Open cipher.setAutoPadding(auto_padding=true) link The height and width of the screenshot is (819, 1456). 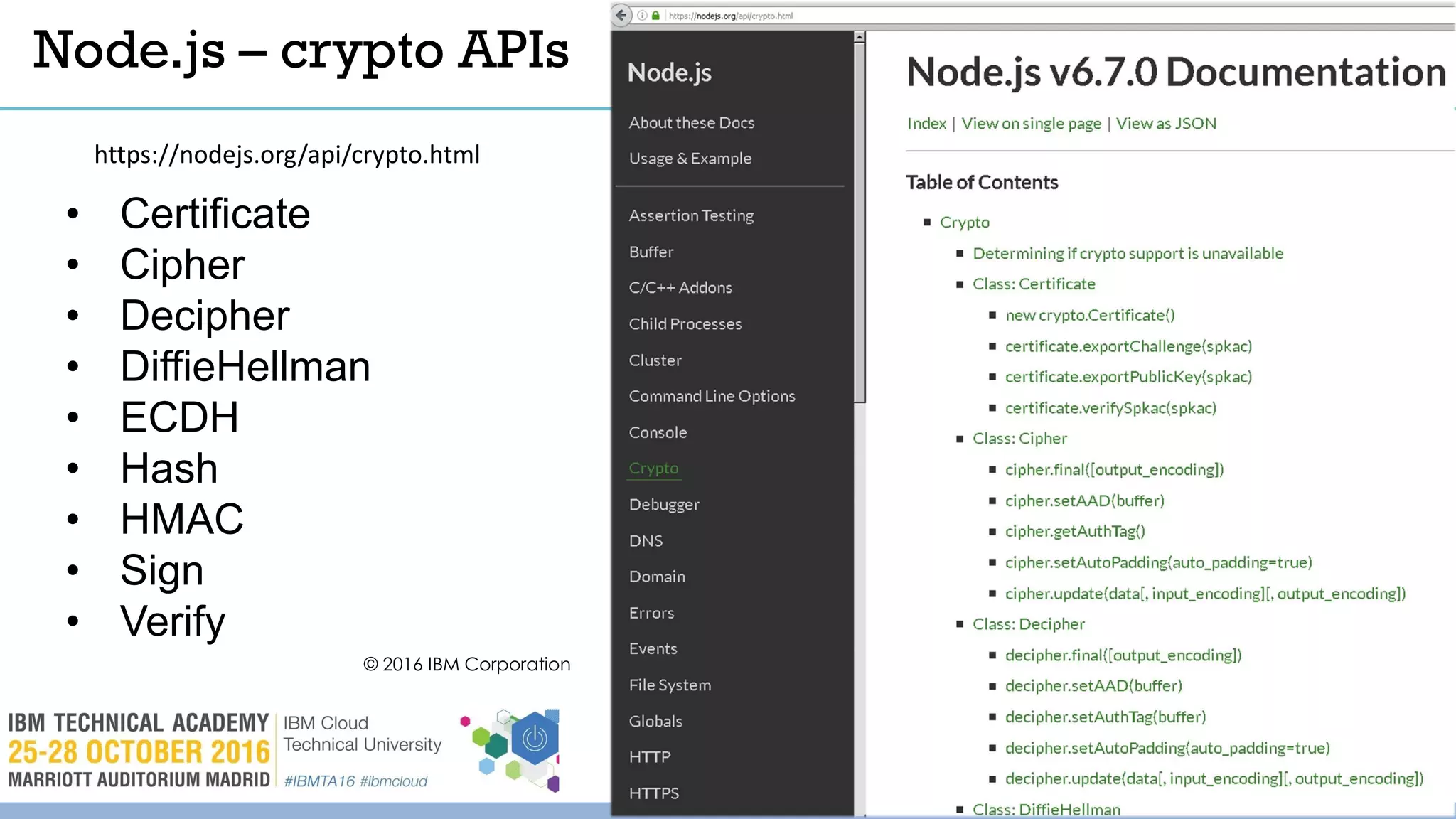(1158, 563)
